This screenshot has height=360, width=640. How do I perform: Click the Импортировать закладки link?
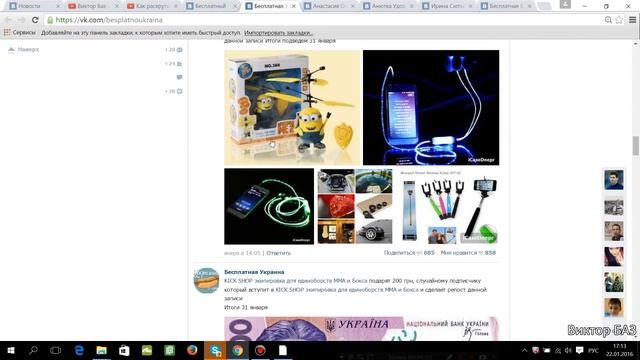coord(278,33)
